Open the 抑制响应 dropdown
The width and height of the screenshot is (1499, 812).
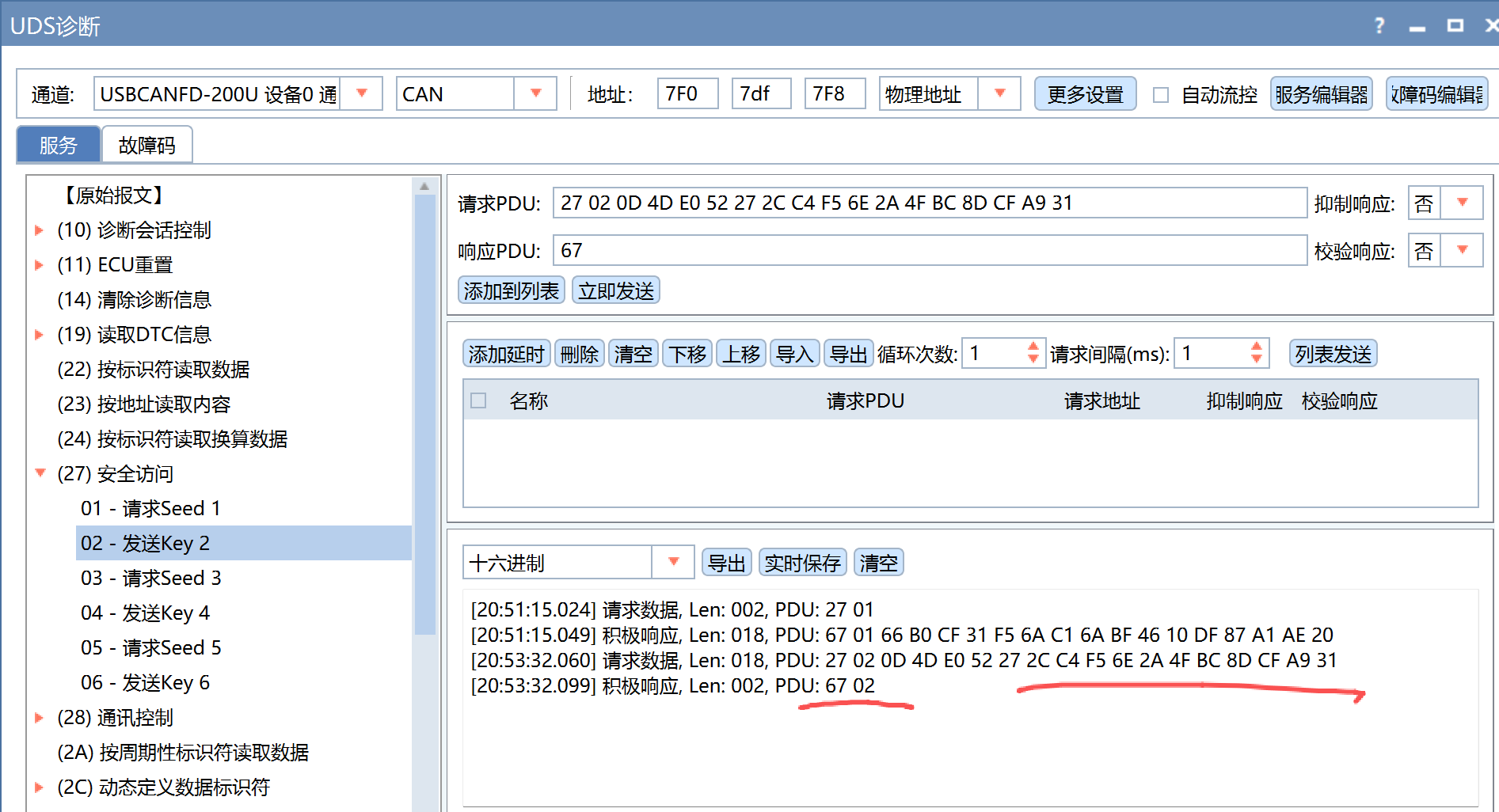pyautogui.click(x=1463, y=203)
